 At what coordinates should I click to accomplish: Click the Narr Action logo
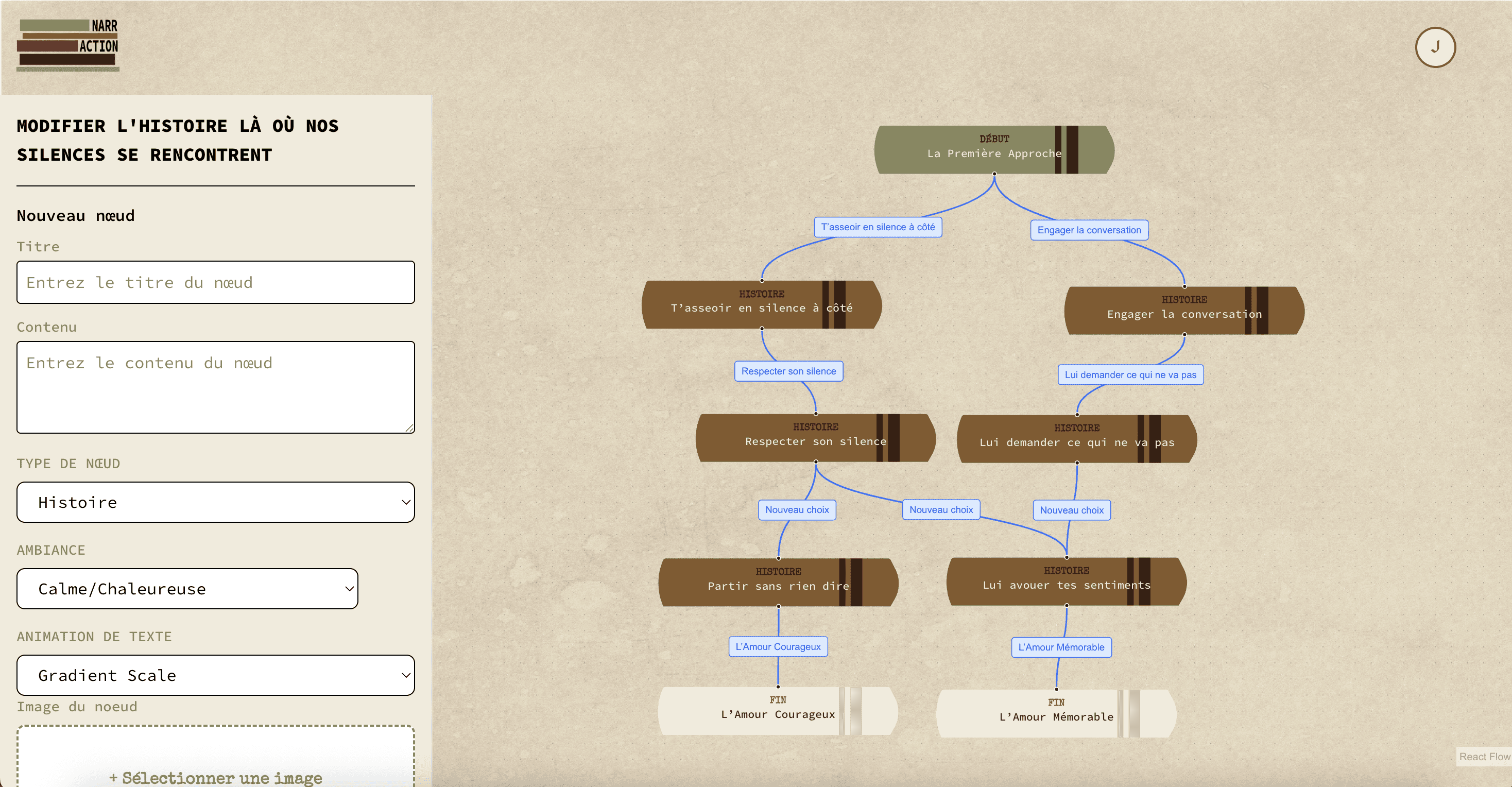click(x=68, y=45)
